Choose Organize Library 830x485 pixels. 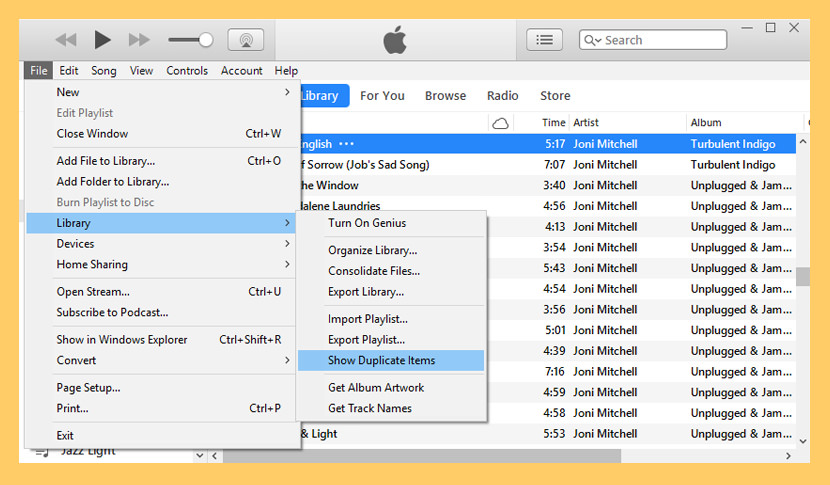click(x=391, y=250)
